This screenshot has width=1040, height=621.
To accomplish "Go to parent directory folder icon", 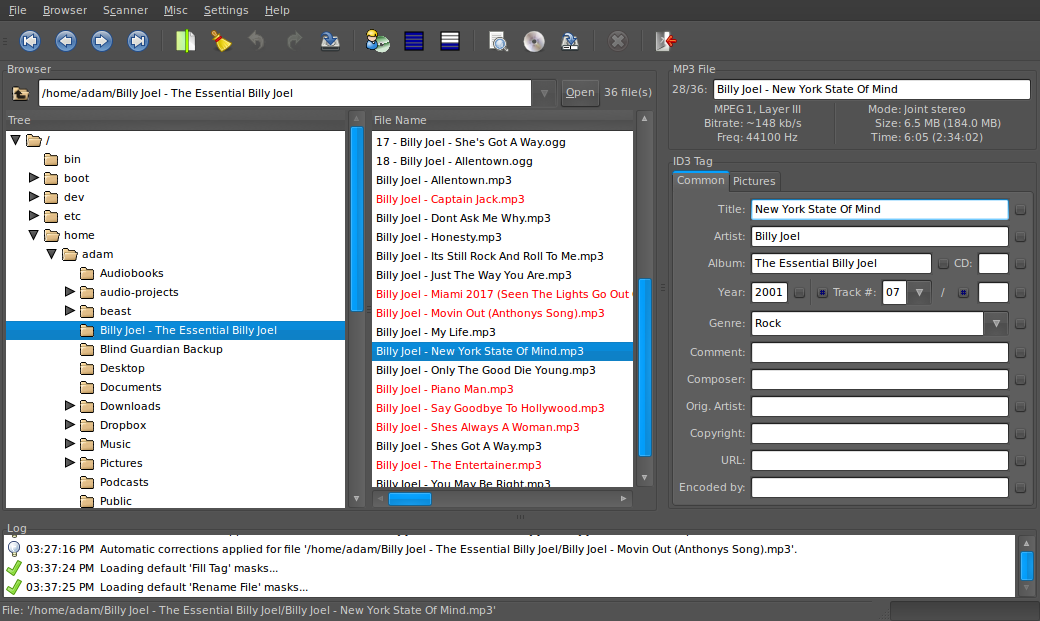I will coord(21,94).
